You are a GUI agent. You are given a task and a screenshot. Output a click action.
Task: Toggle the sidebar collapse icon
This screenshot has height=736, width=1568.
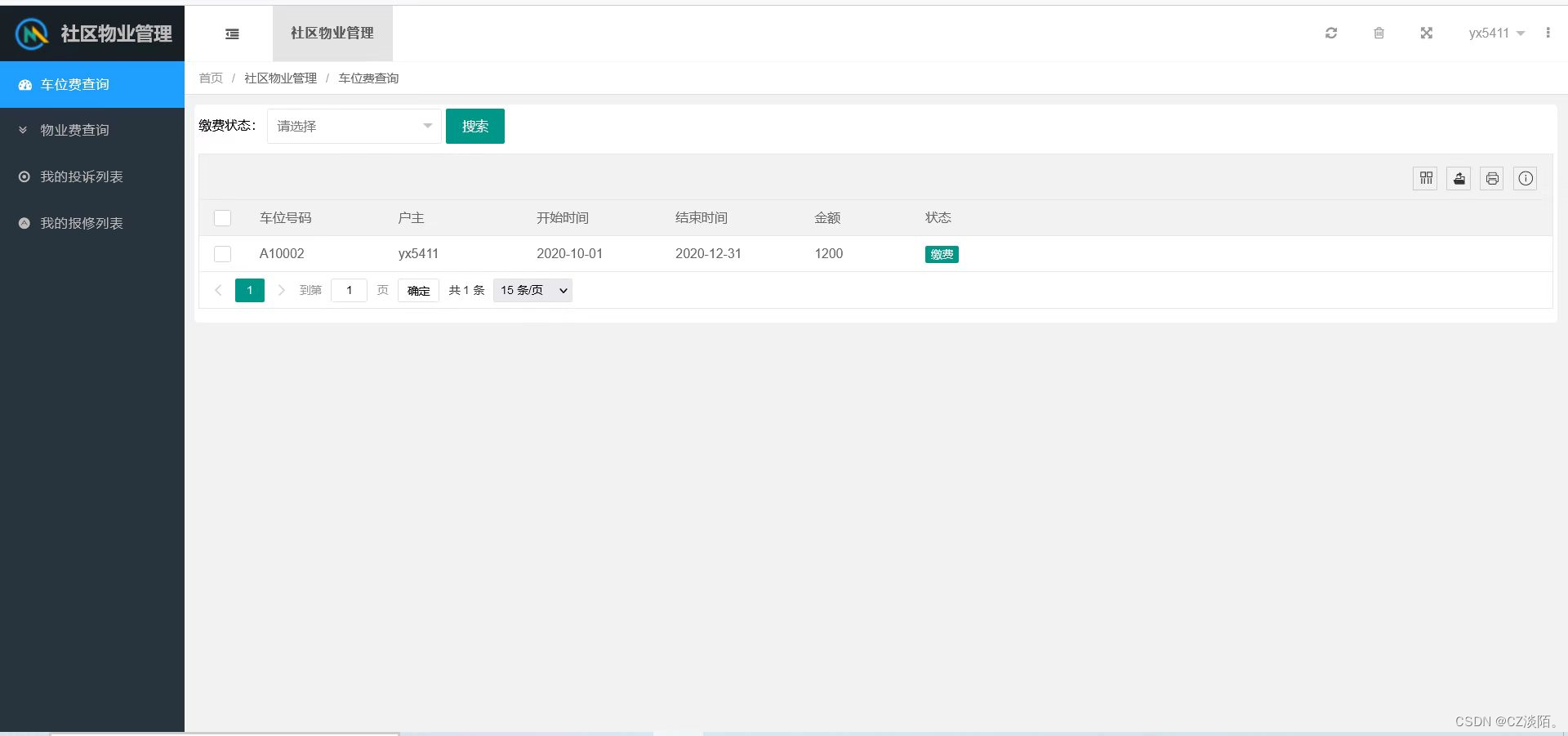click(x=232, y=33)
